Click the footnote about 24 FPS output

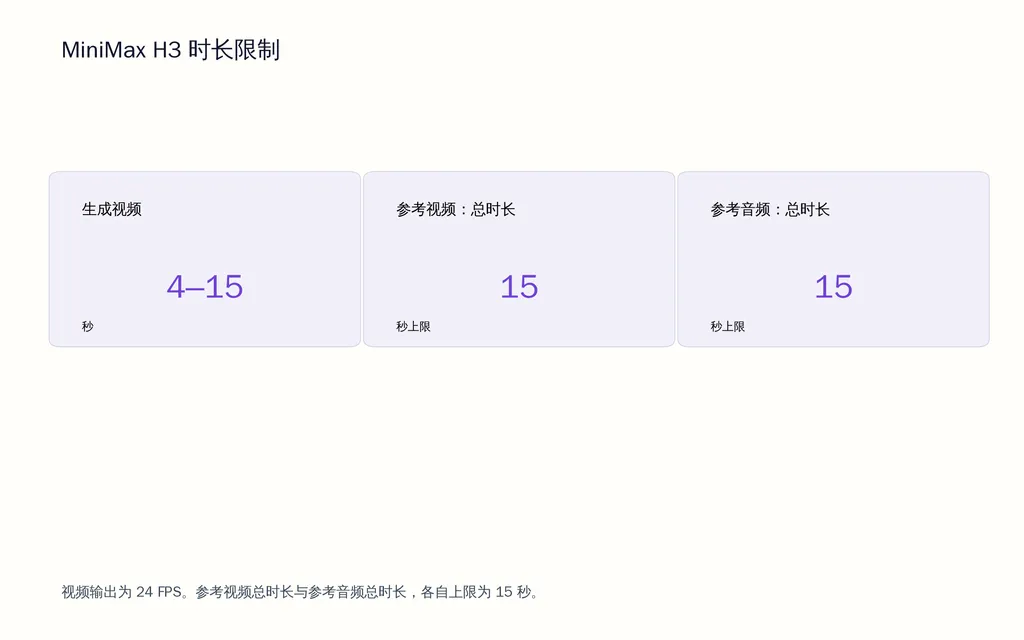pos(300,592)
